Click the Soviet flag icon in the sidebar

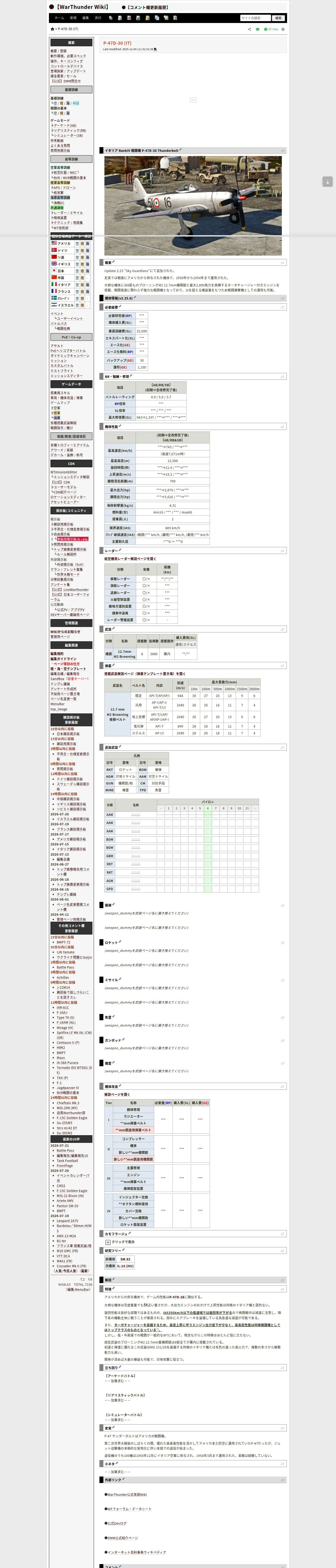(x=54, y=257)
